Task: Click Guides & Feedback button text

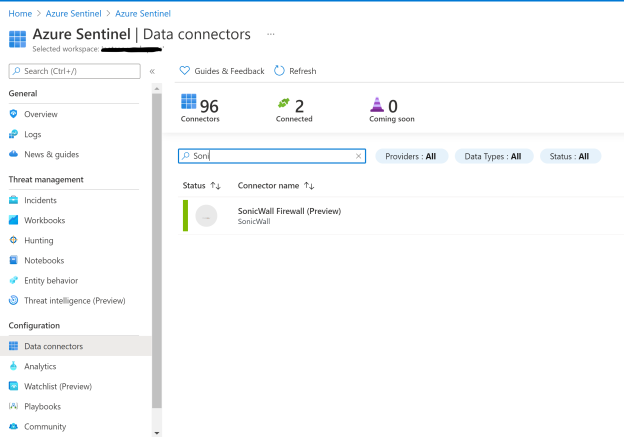Action: pos(229,71)
